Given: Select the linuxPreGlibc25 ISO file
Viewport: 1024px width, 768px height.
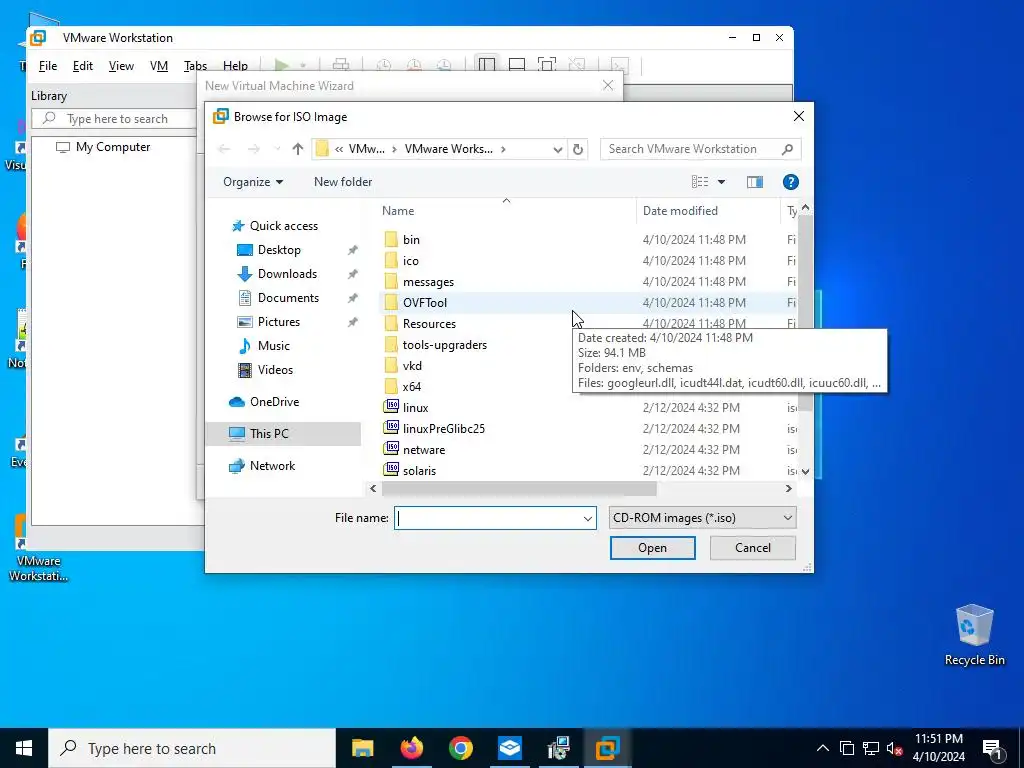Looking at the screenshot, I should (443, 428).
